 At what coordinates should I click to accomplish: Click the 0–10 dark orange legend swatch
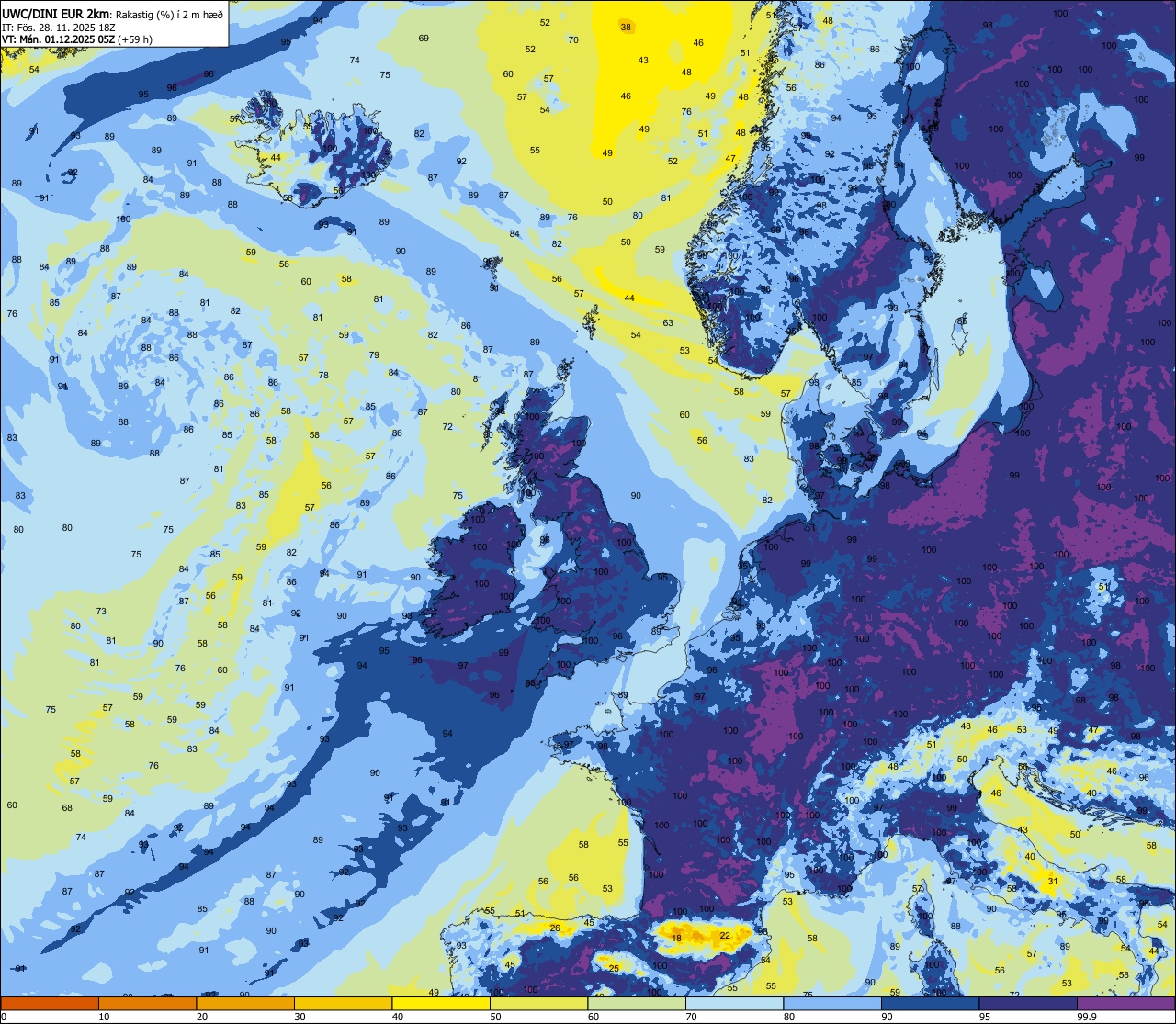pos(50,1004)
